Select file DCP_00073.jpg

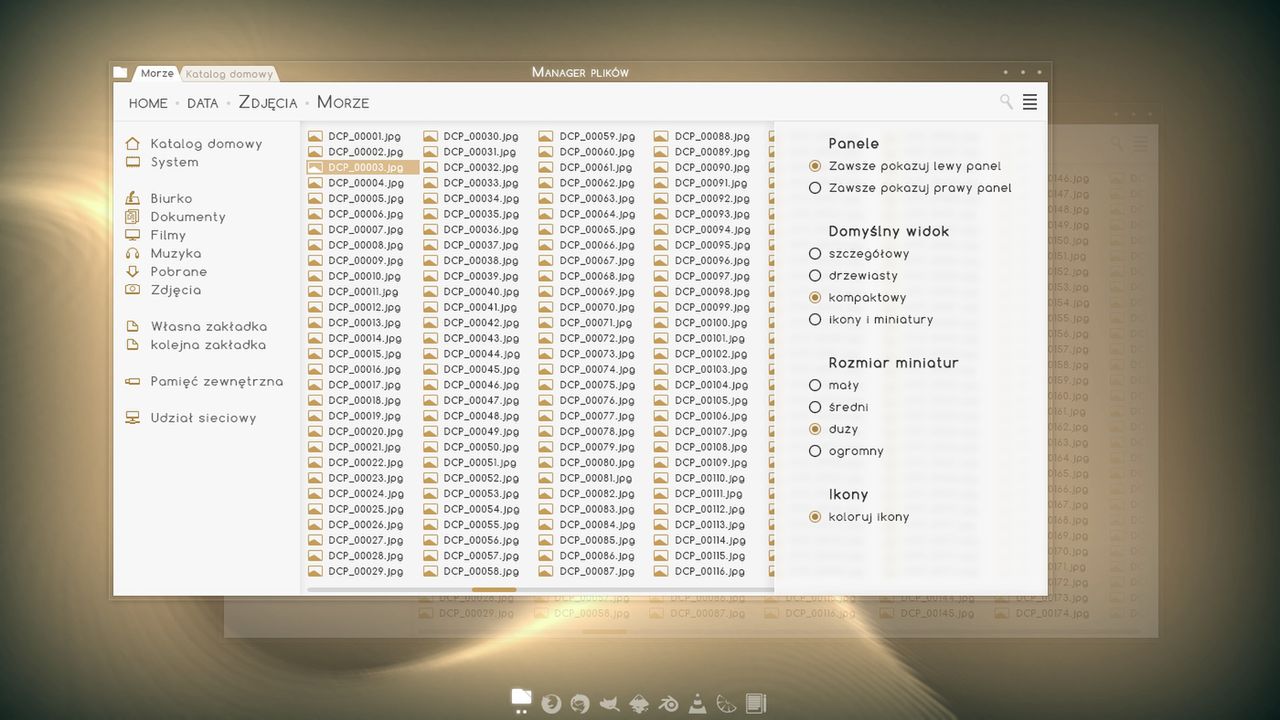pyautogui.click(x=586, y=354)
